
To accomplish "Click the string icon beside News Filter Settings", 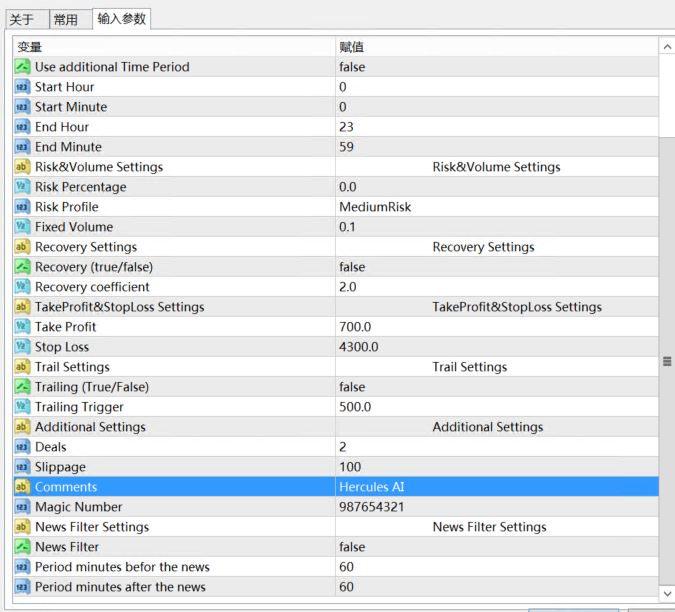I will [22, 527].
